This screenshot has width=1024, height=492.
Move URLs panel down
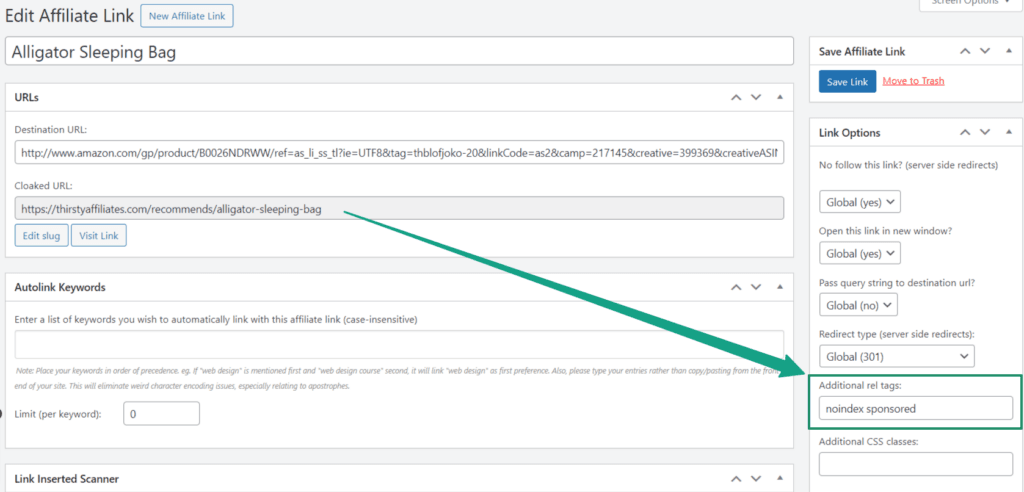(x=756, y=97)
